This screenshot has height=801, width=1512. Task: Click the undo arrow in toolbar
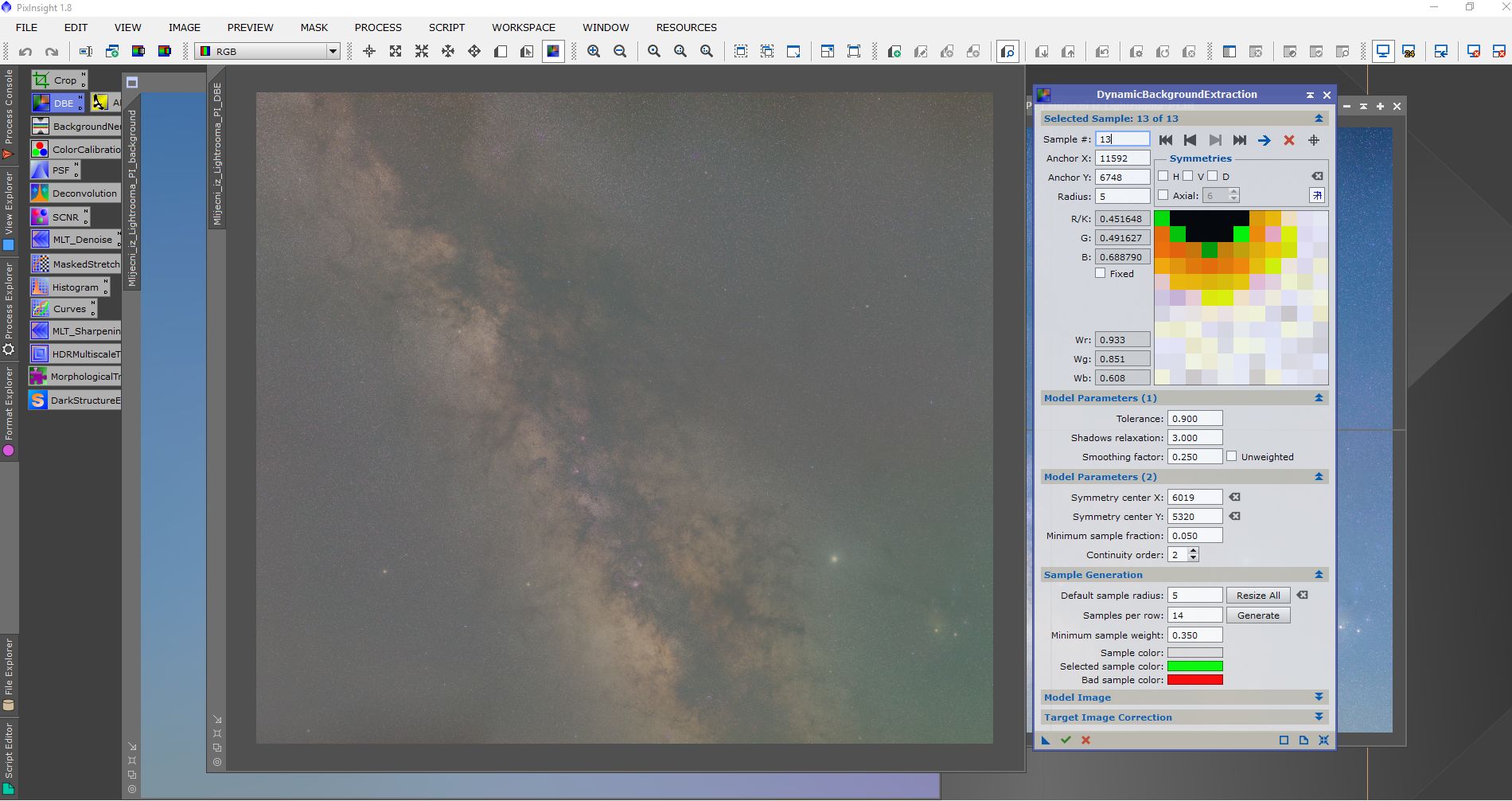[25, 52]
